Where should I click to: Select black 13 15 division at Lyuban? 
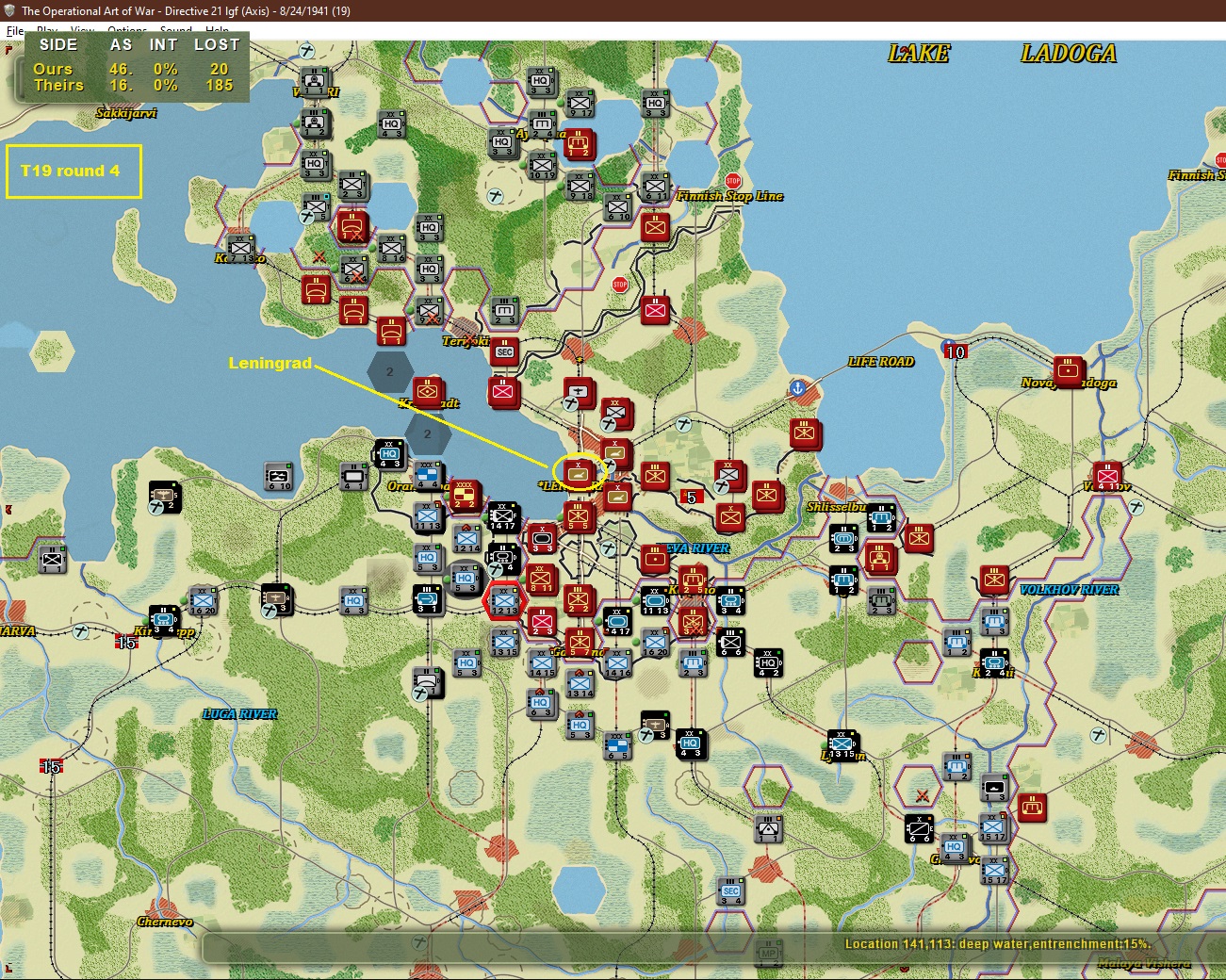(x=842, y=743)
